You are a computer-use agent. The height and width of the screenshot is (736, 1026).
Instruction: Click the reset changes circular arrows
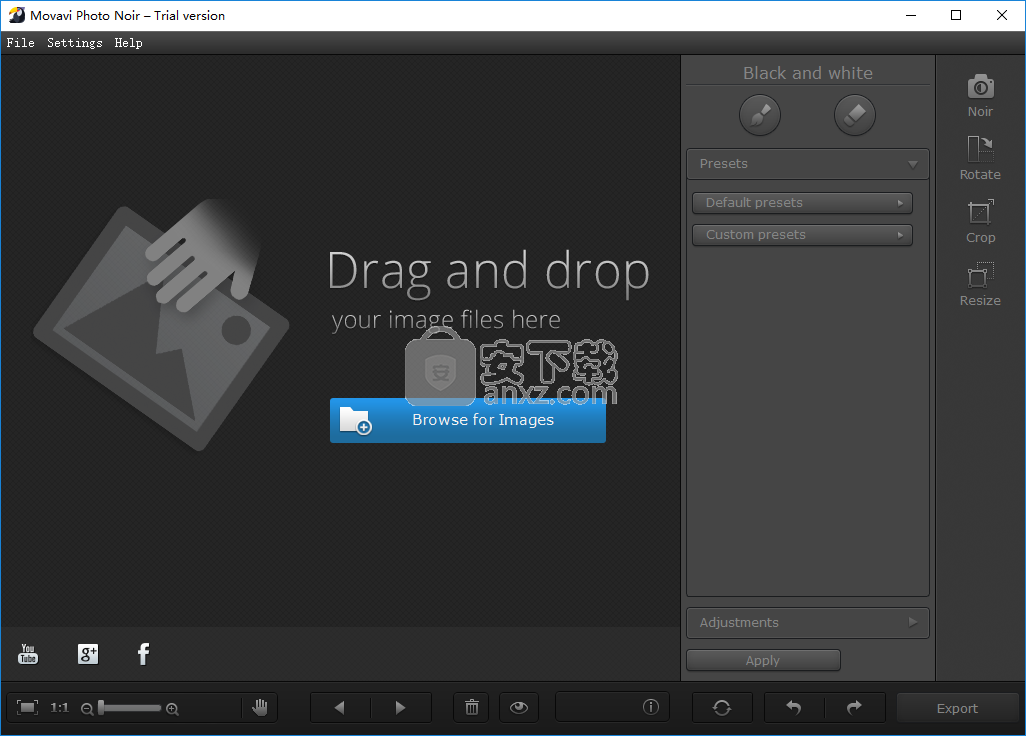[722, 707]
